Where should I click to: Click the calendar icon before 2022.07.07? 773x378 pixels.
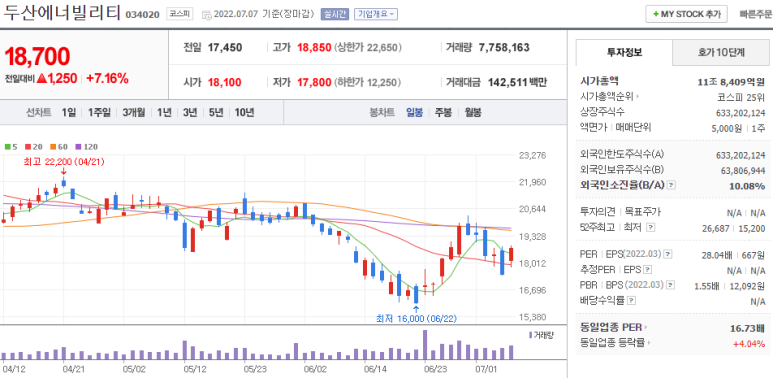pyautogui.click(x=207, y=14)
